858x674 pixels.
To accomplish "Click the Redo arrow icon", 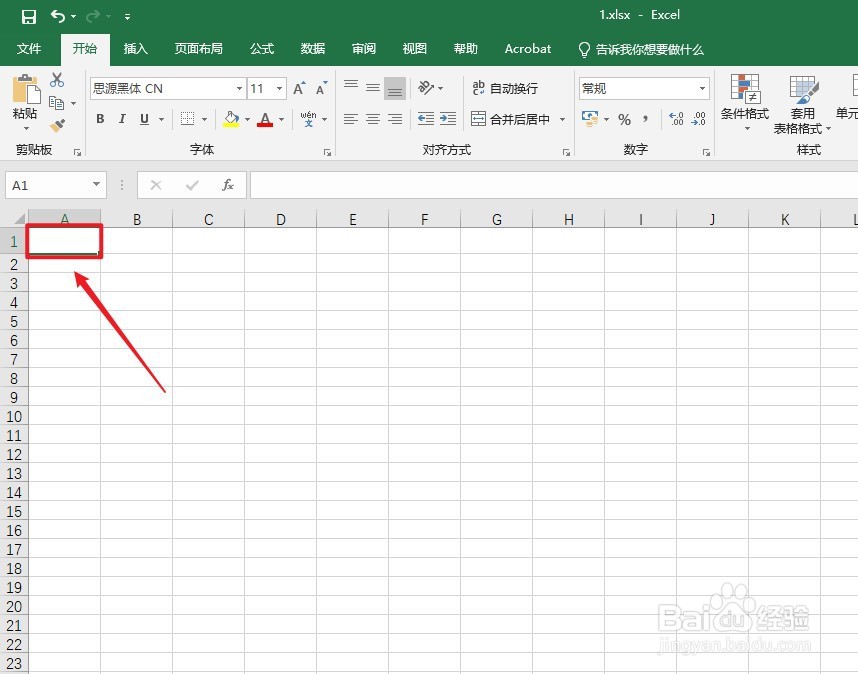I will tap(93, 16).
